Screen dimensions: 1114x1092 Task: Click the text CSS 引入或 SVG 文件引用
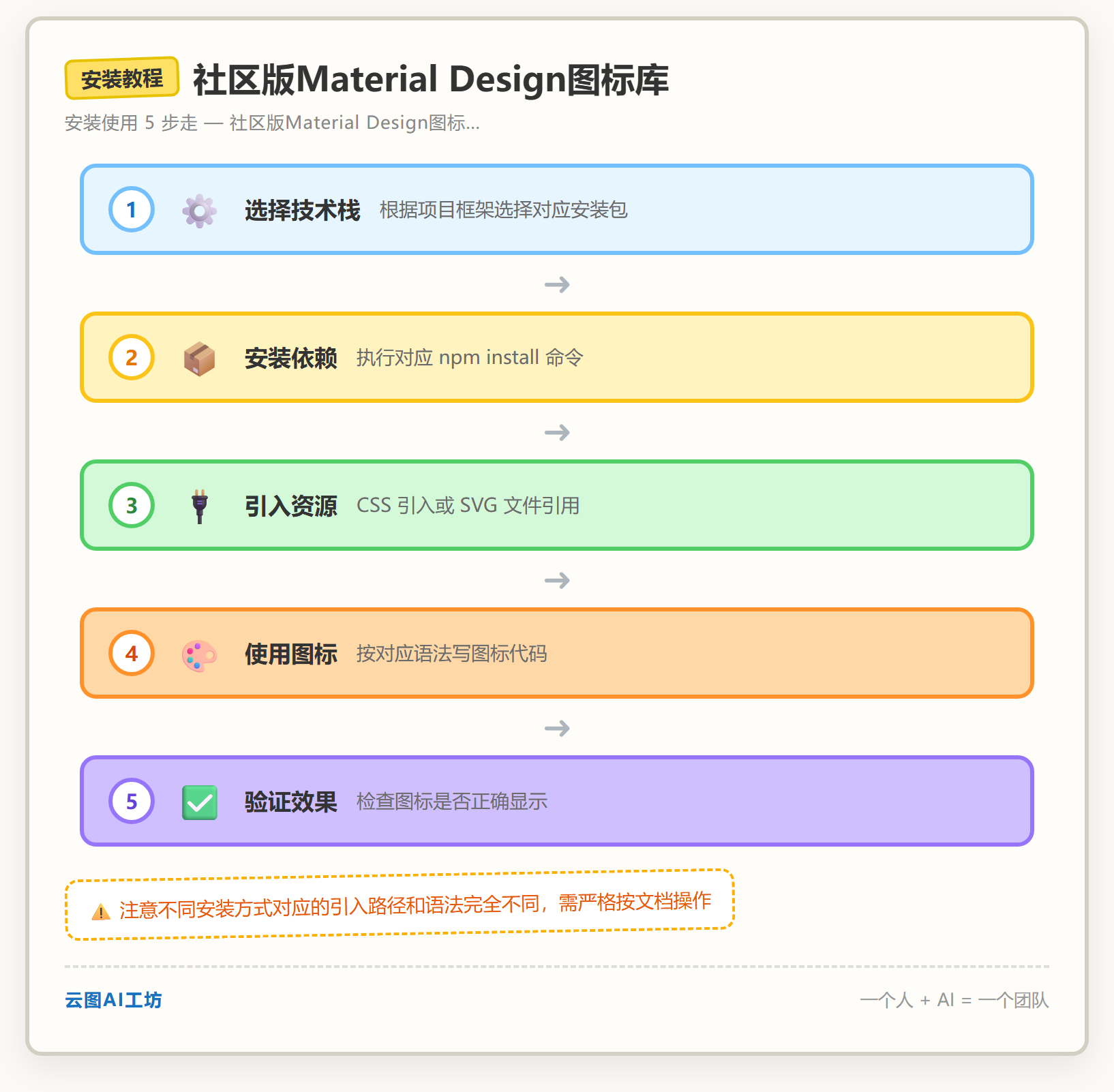point(468,506)
